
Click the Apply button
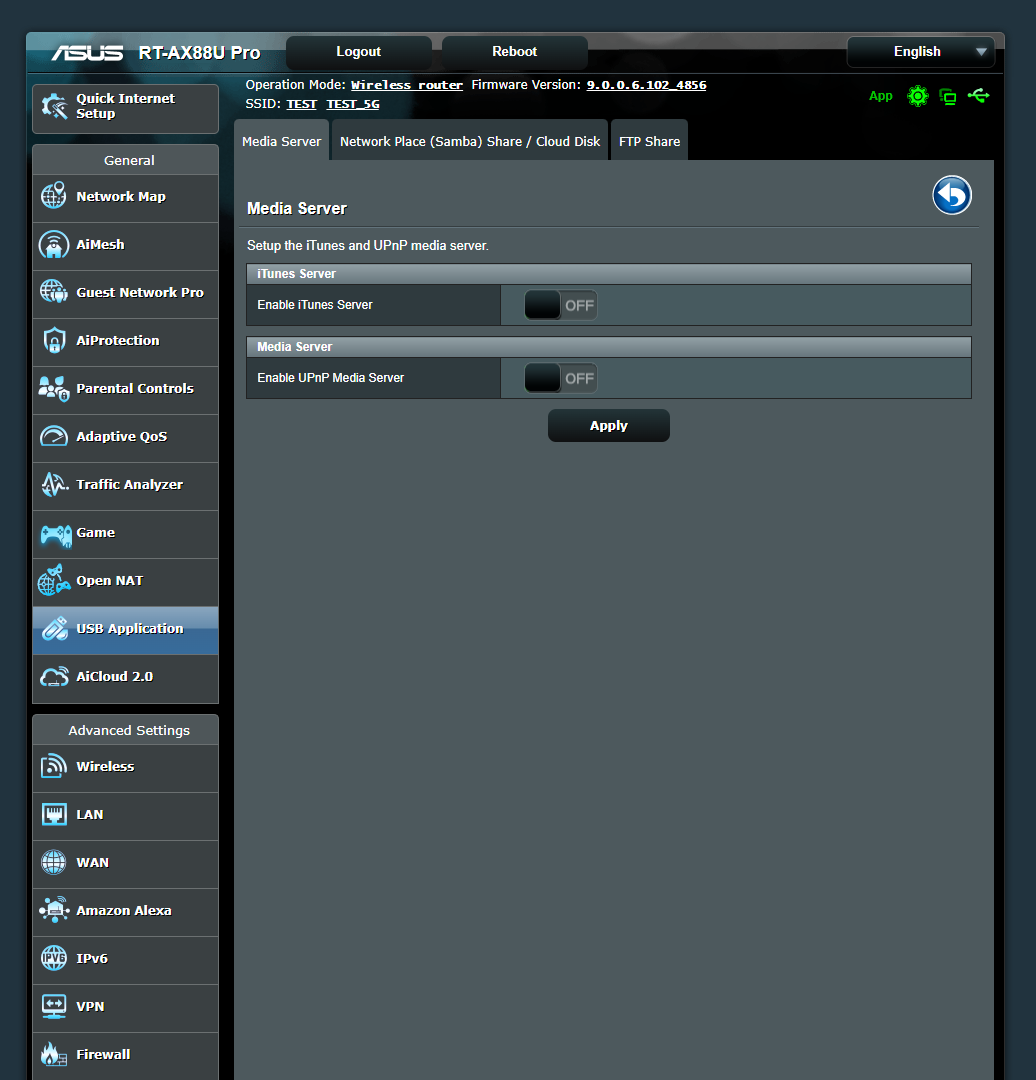pyautogui.click(x=608, y=426)
